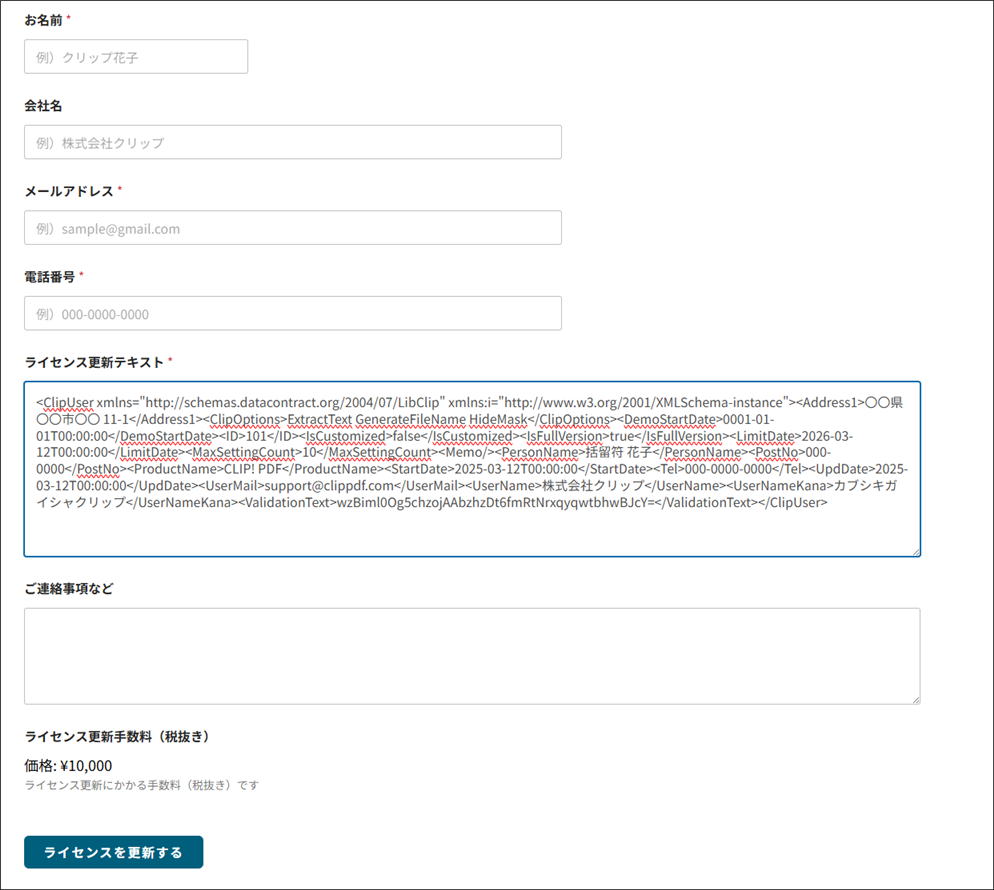Image resolution: width=994 pixels, height=890 pixels.
Task: Focus the ご連絡事項など message textarea
Action: [x=472, y=656]
